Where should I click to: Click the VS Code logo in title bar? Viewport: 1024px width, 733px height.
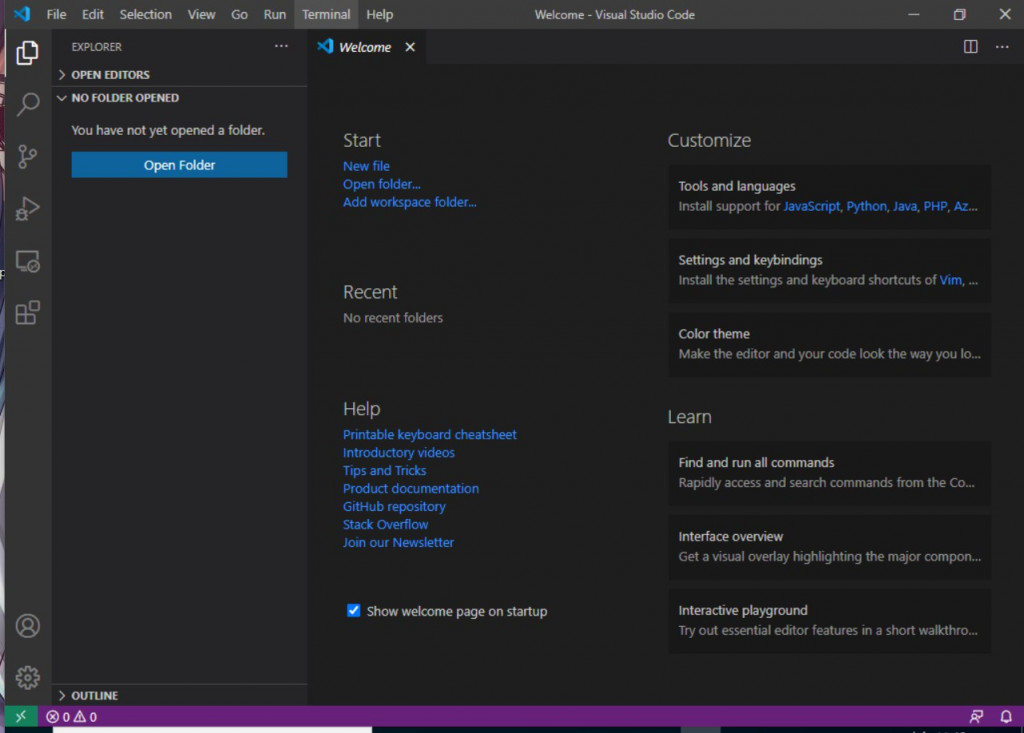click(x=22, y=14)
